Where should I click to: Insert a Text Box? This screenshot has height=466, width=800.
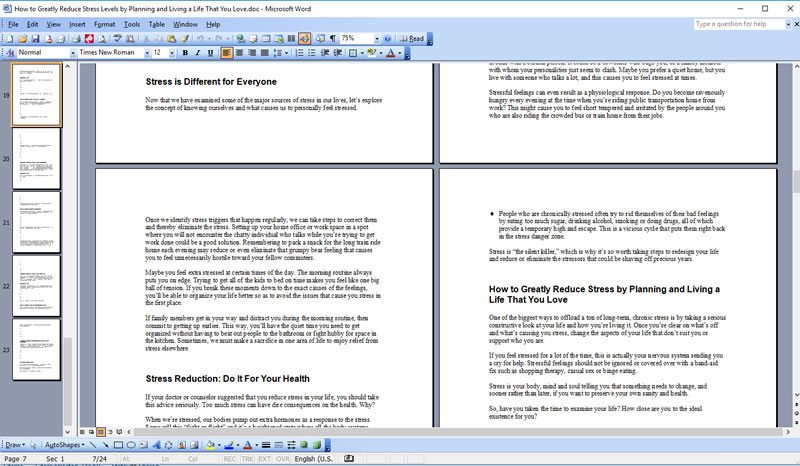[143, 445]
